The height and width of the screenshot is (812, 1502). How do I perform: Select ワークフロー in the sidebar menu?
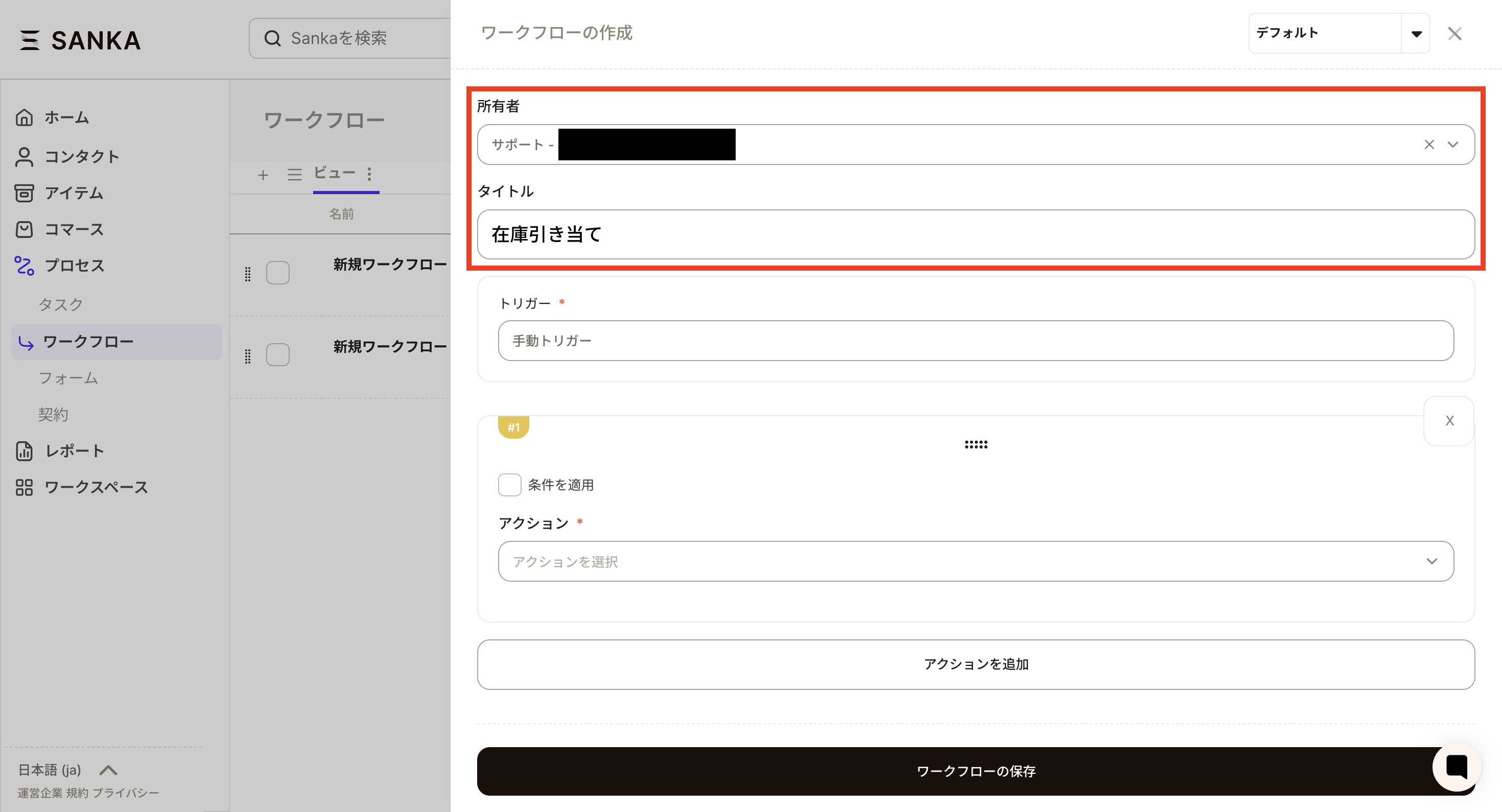(88, 342)
